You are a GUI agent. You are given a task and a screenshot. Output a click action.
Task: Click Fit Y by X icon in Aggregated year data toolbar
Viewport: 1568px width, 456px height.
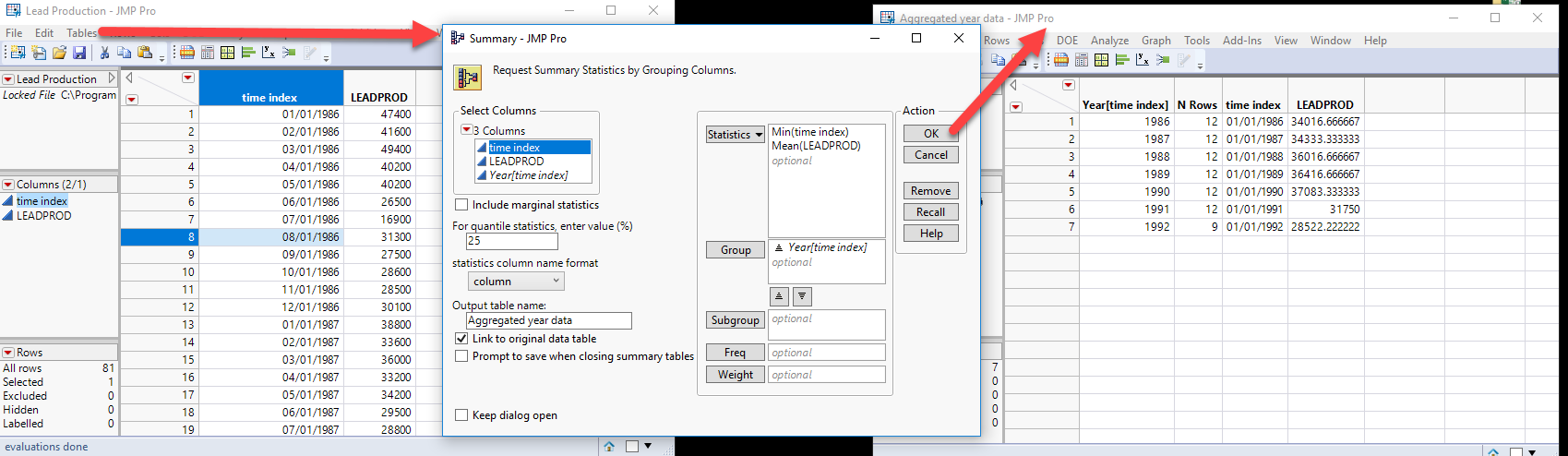(1143, 60)
